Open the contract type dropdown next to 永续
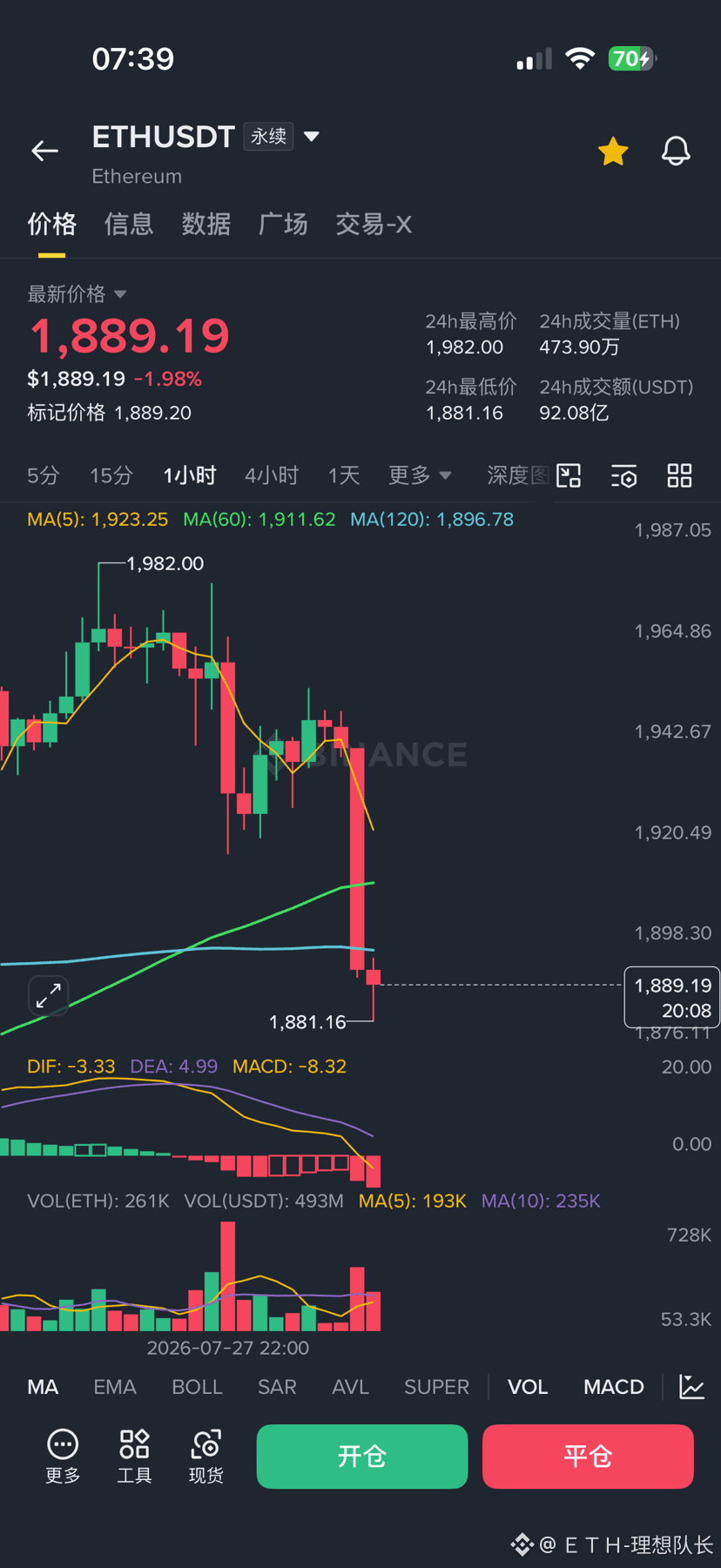721x1568 pixels. click(x=312, y=137)
